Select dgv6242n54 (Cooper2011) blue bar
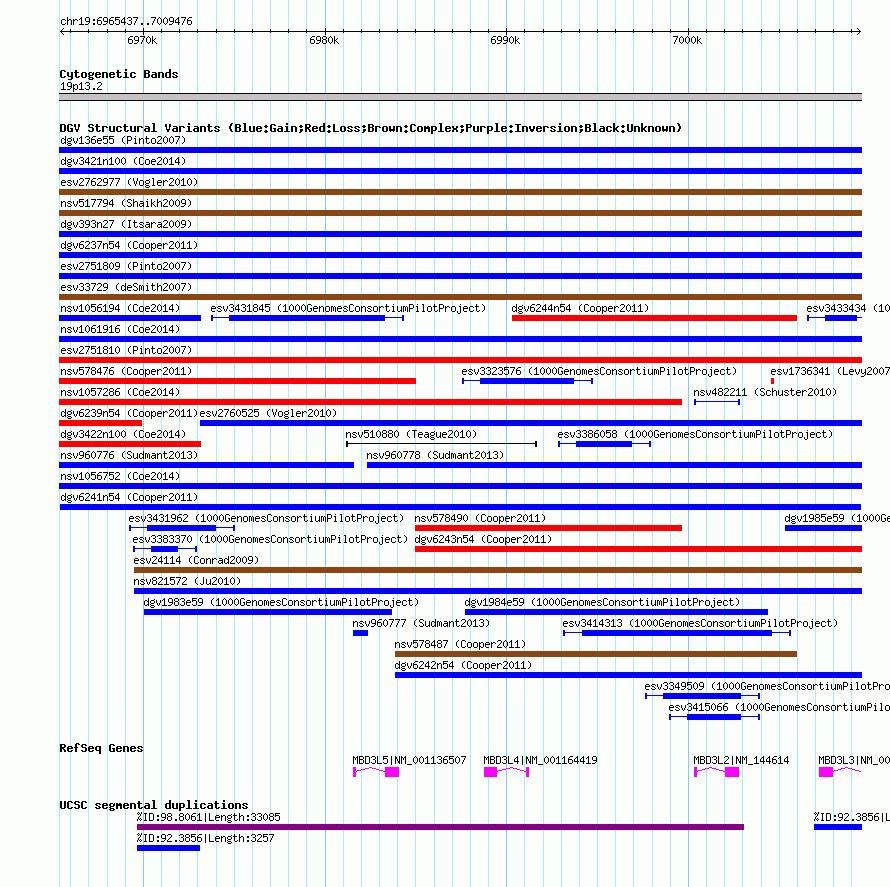 point(628,675)
